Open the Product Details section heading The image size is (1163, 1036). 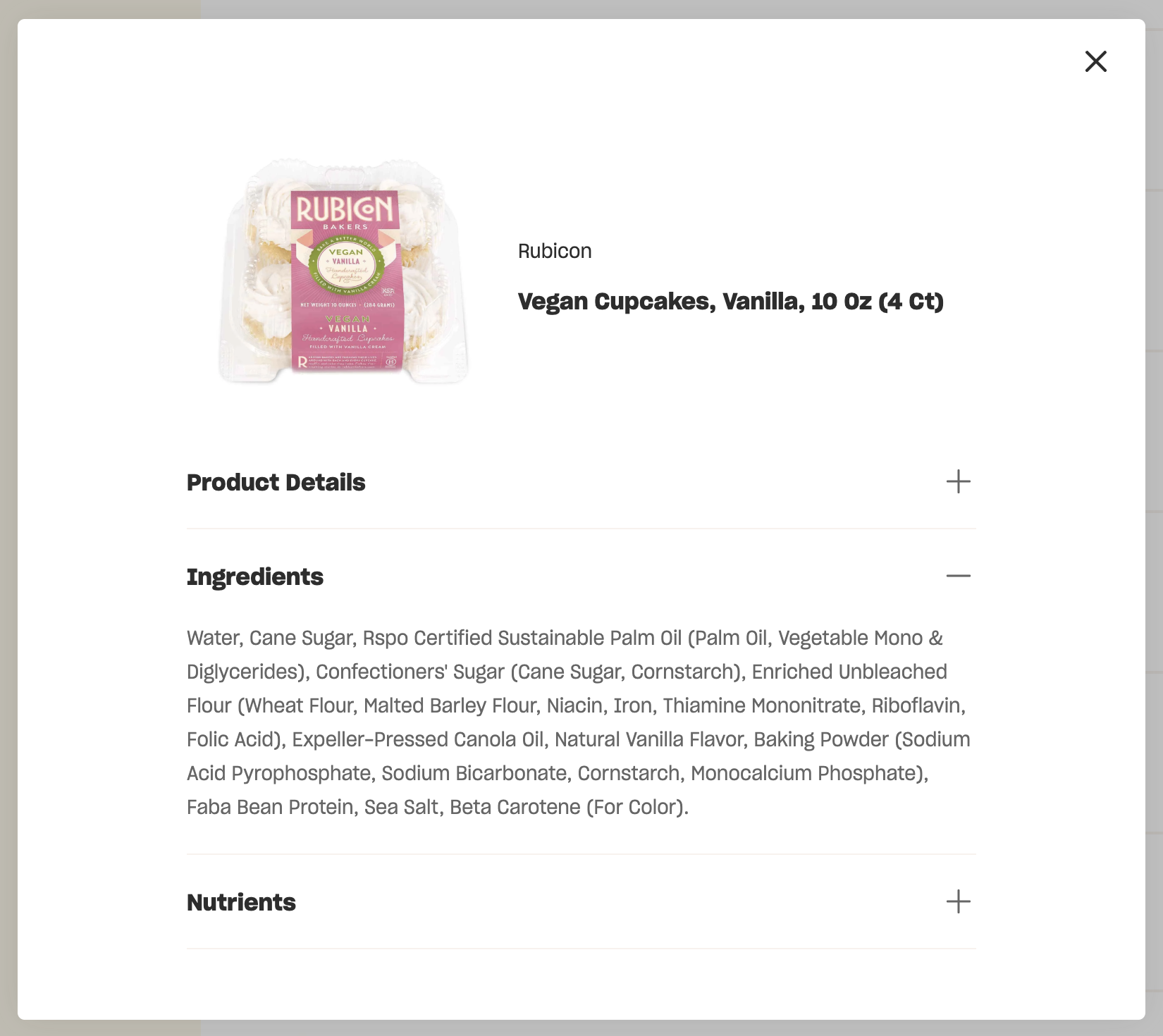276,483
